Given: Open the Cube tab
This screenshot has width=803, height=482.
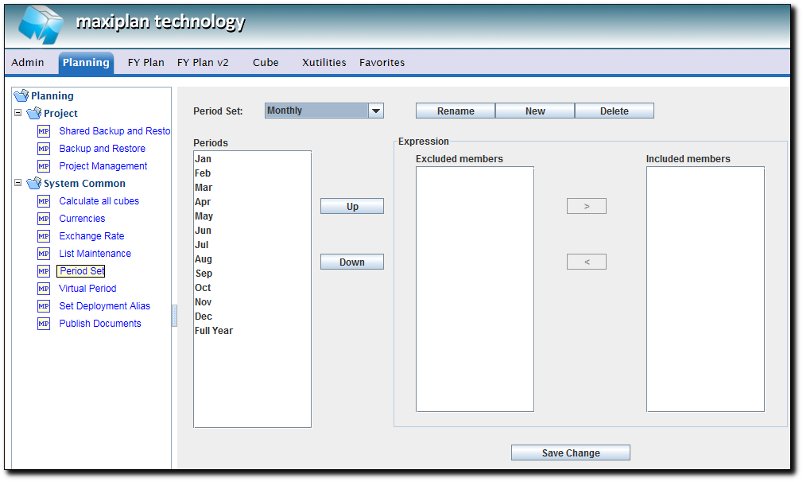Looking at the screenshot, I should pyautogui.click(x=265, y=62).
